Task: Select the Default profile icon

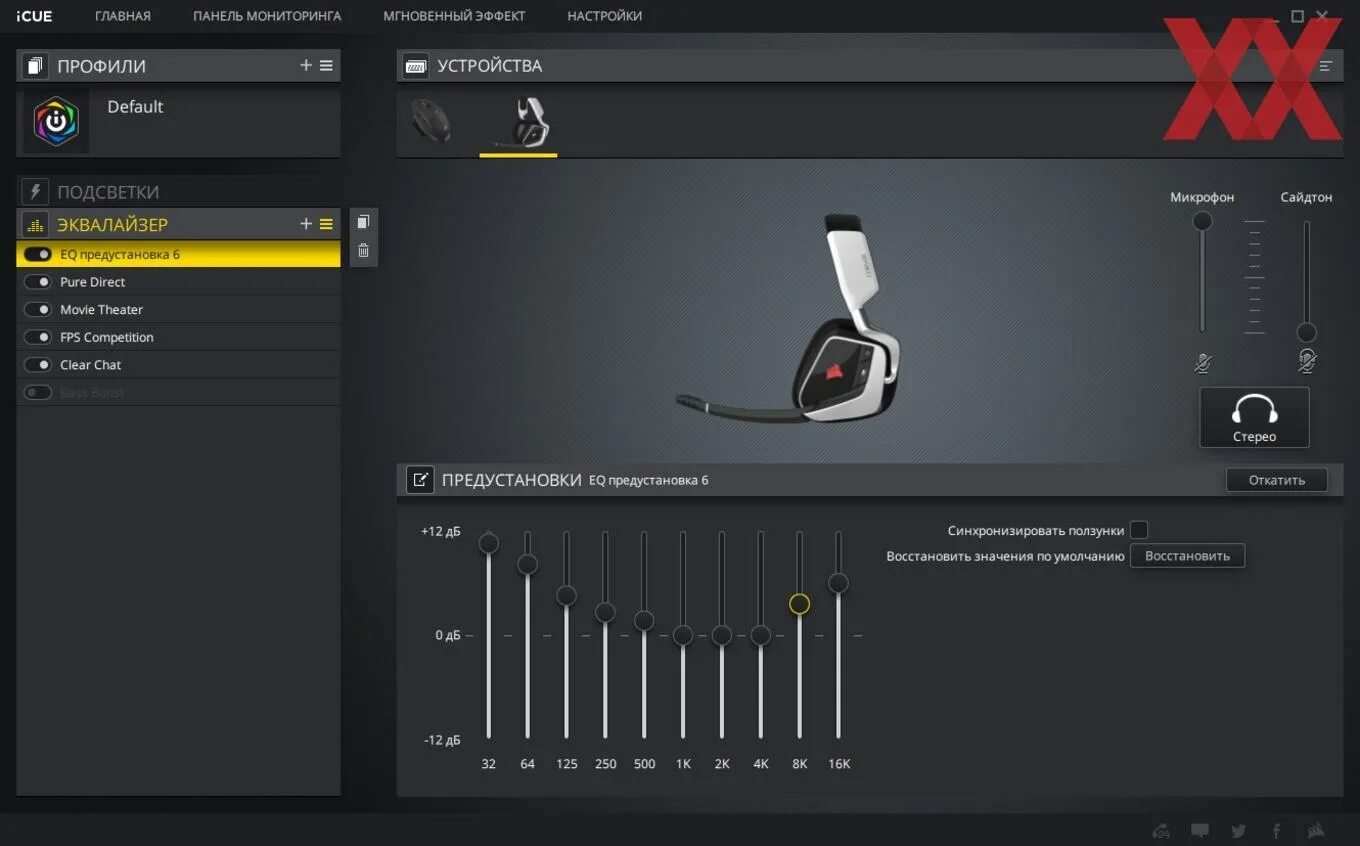Action: tap(56, 122)
